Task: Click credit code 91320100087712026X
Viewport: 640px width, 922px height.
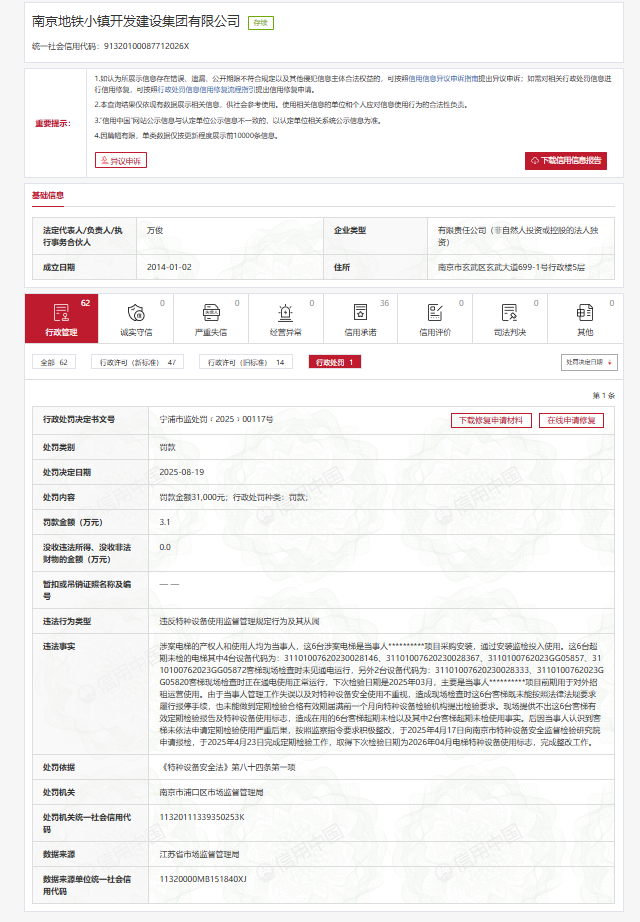Action: click(146, 46)
